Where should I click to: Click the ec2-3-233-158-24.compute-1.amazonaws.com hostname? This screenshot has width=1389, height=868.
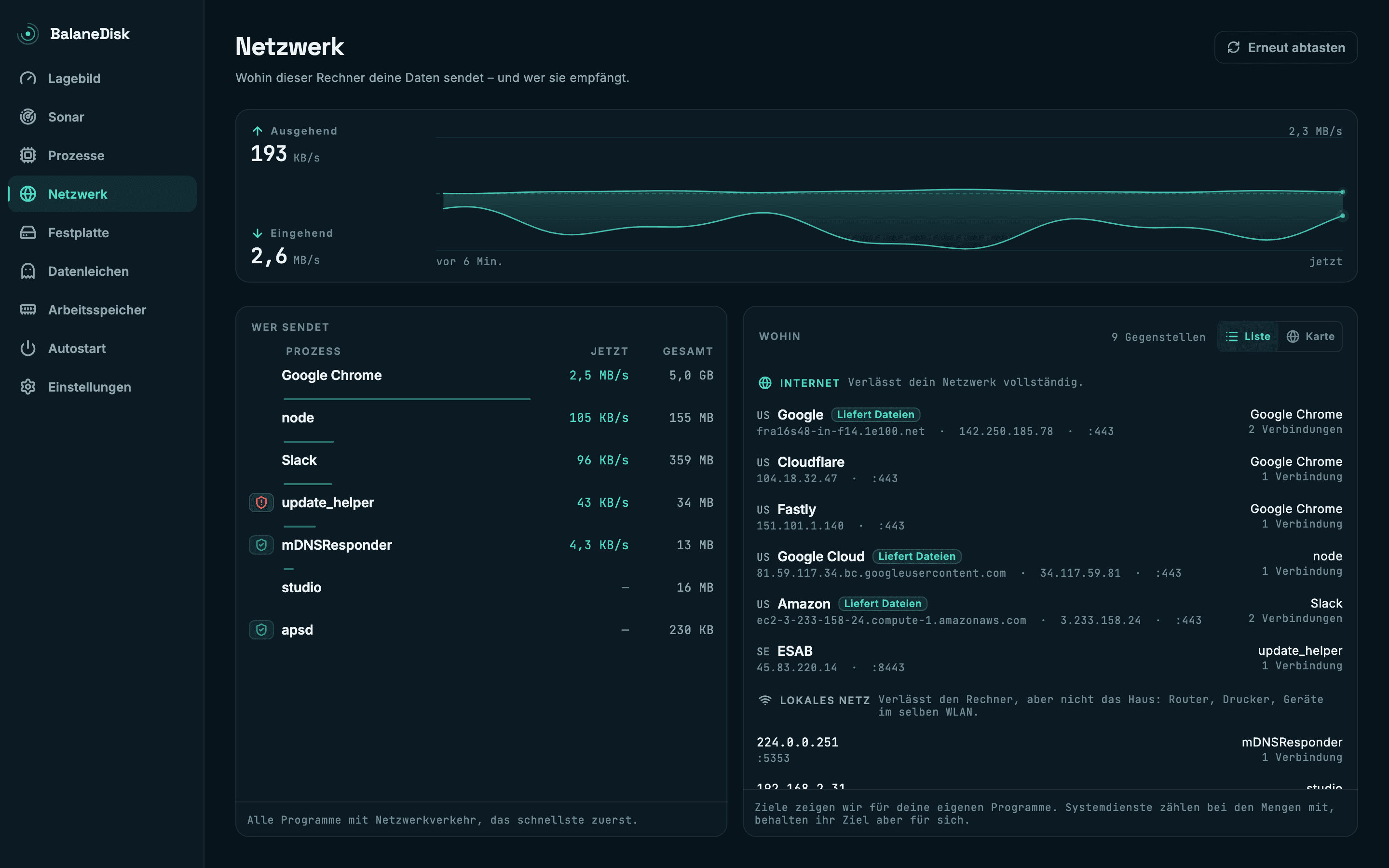click(x=891, y=620)
